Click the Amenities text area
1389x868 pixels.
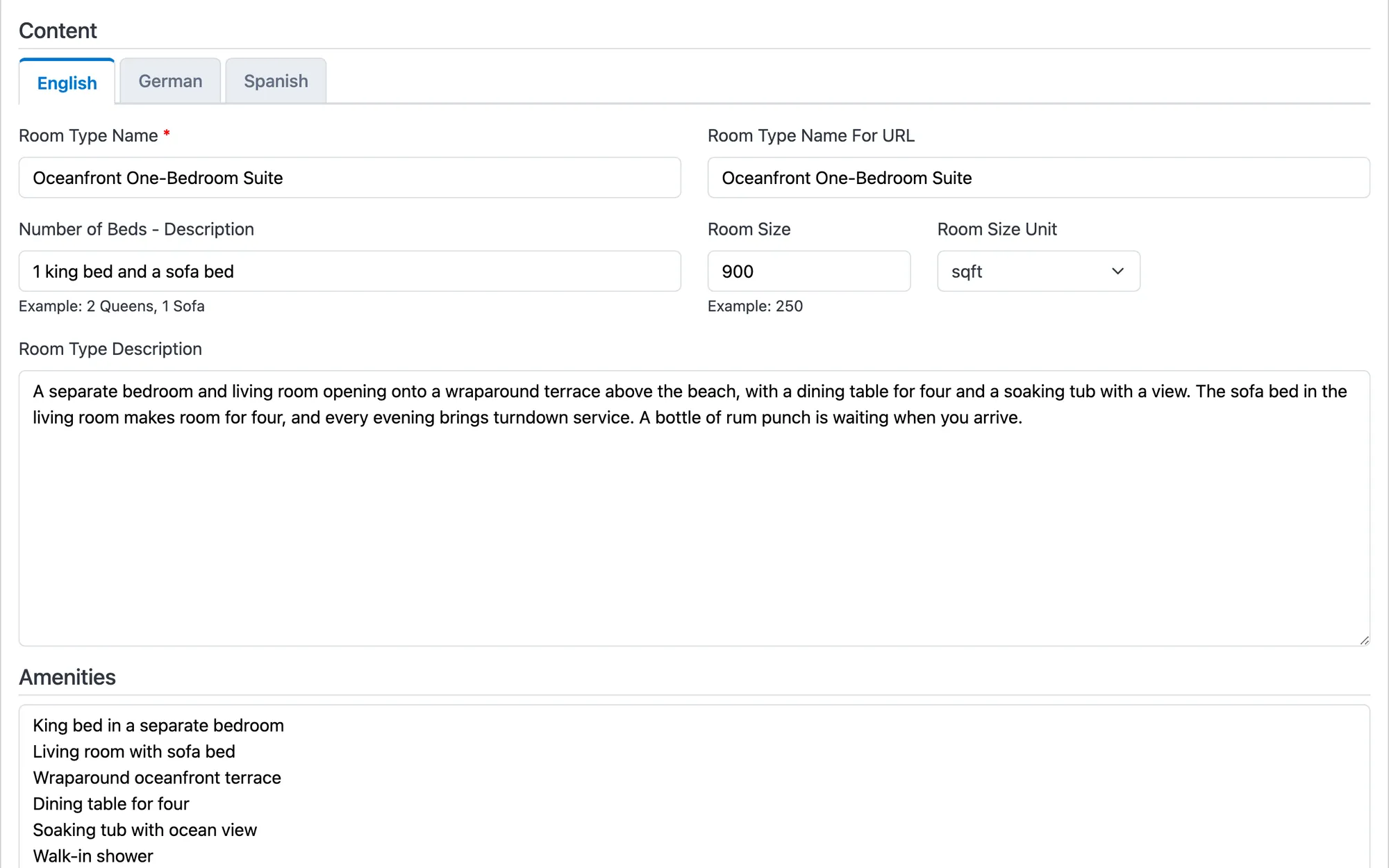[x=694, y=786]
